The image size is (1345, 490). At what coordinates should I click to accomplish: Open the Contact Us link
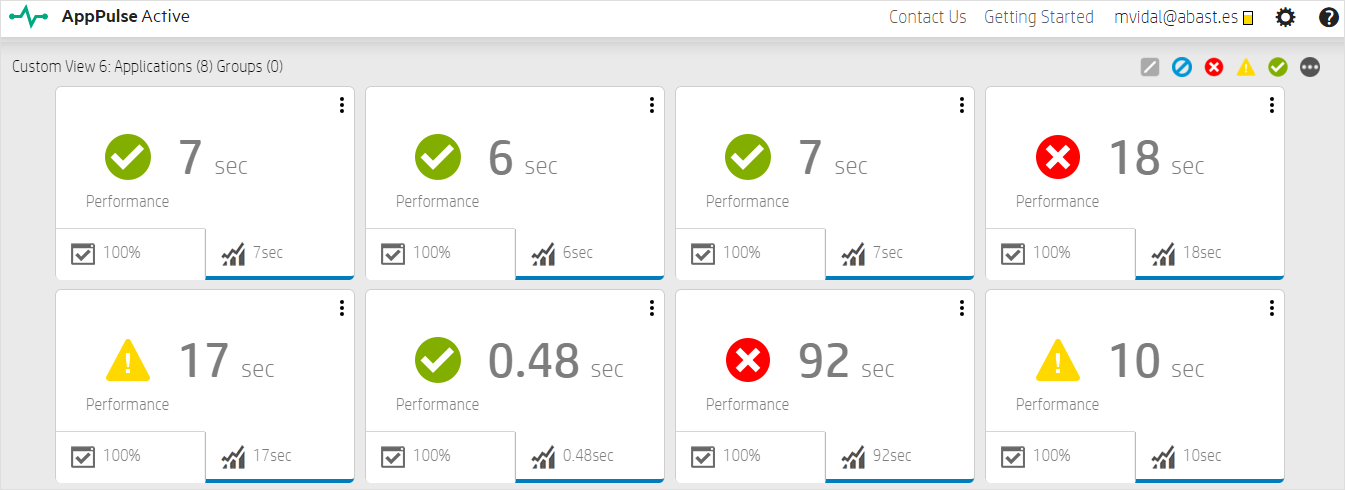927,17
